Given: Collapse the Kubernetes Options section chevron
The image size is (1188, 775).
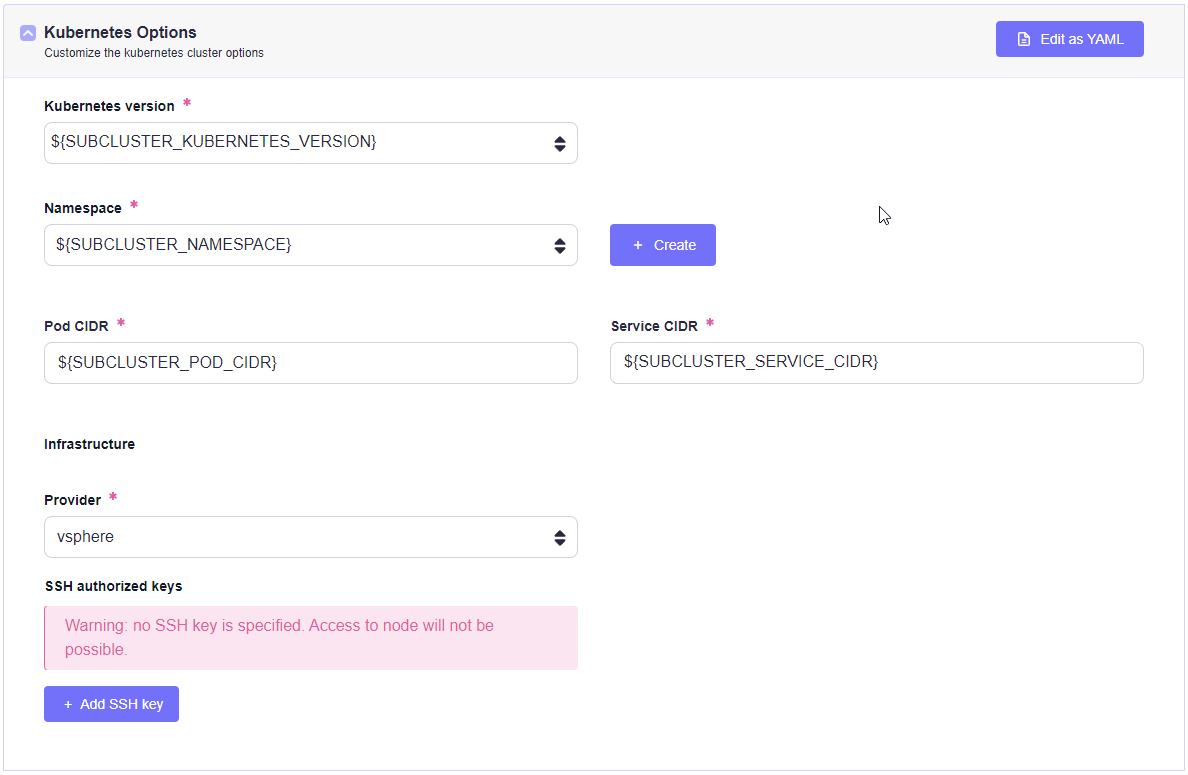Looking at the screenshot, I should (x=28, y=33).
